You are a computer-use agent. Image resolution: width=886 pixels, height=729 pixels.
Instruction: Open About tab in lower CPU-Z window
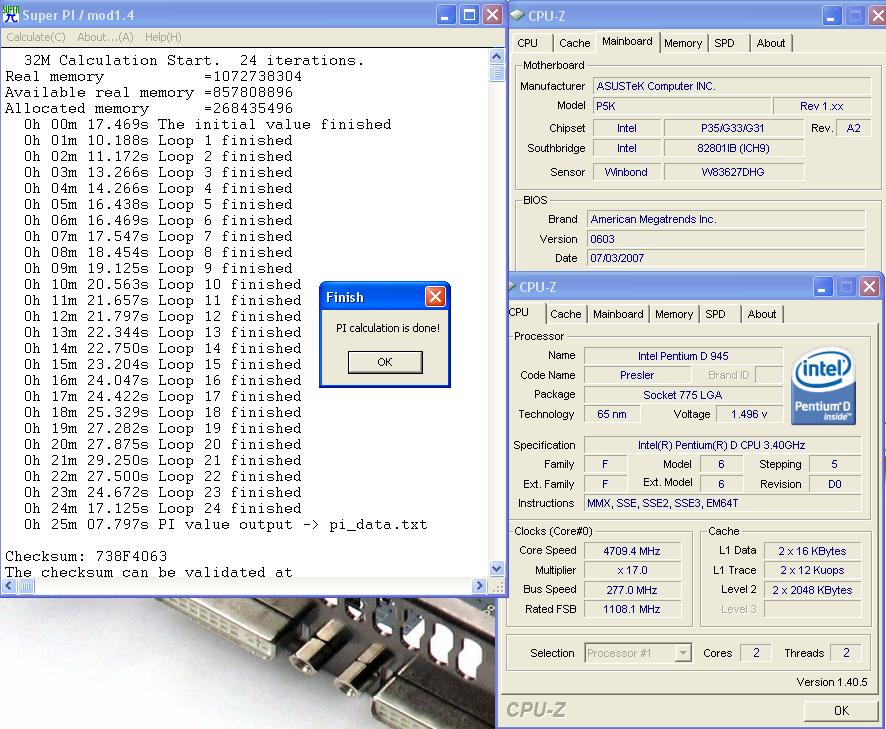762,314
